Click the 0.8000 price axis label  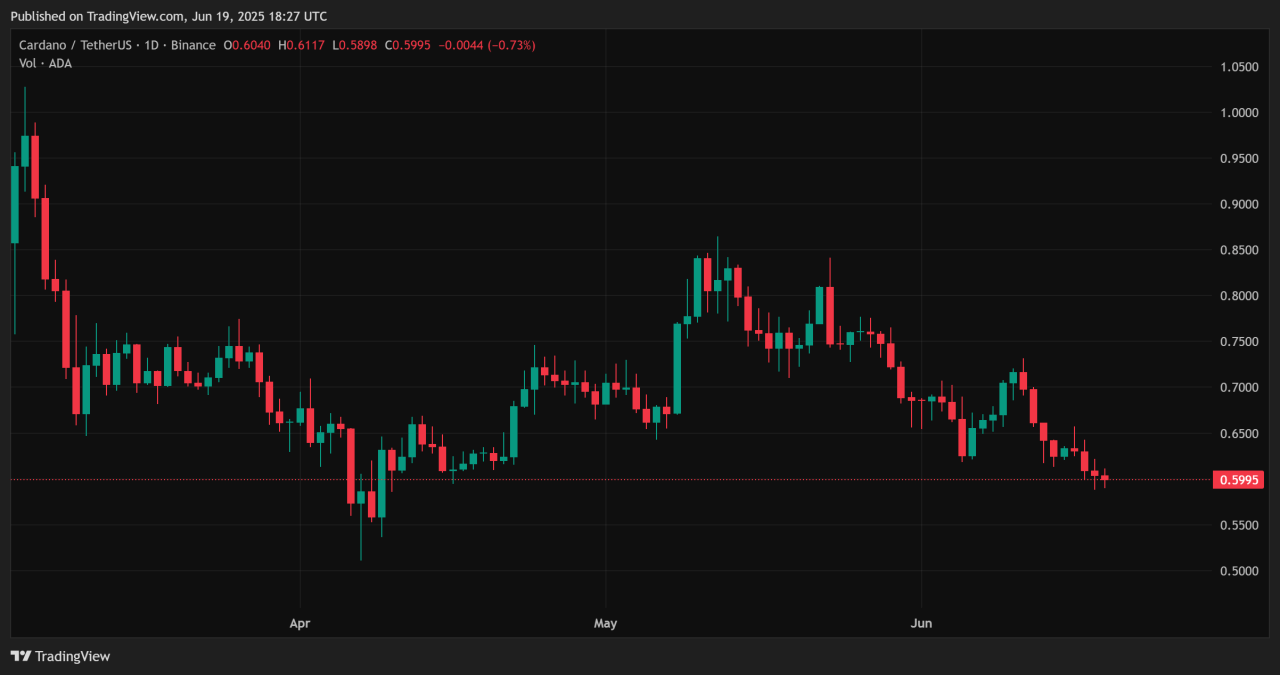[1239, 296]
